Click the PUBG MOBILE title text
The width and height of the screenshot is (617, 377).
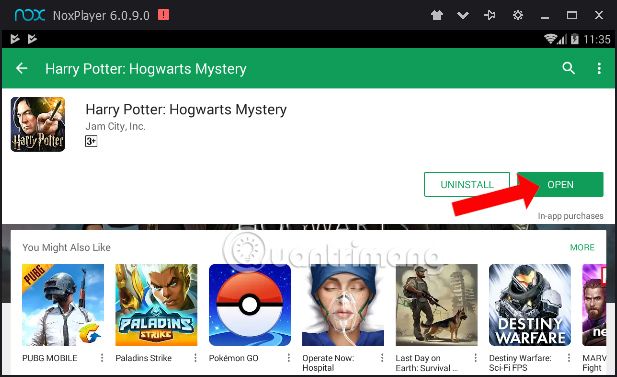point(50,358)
